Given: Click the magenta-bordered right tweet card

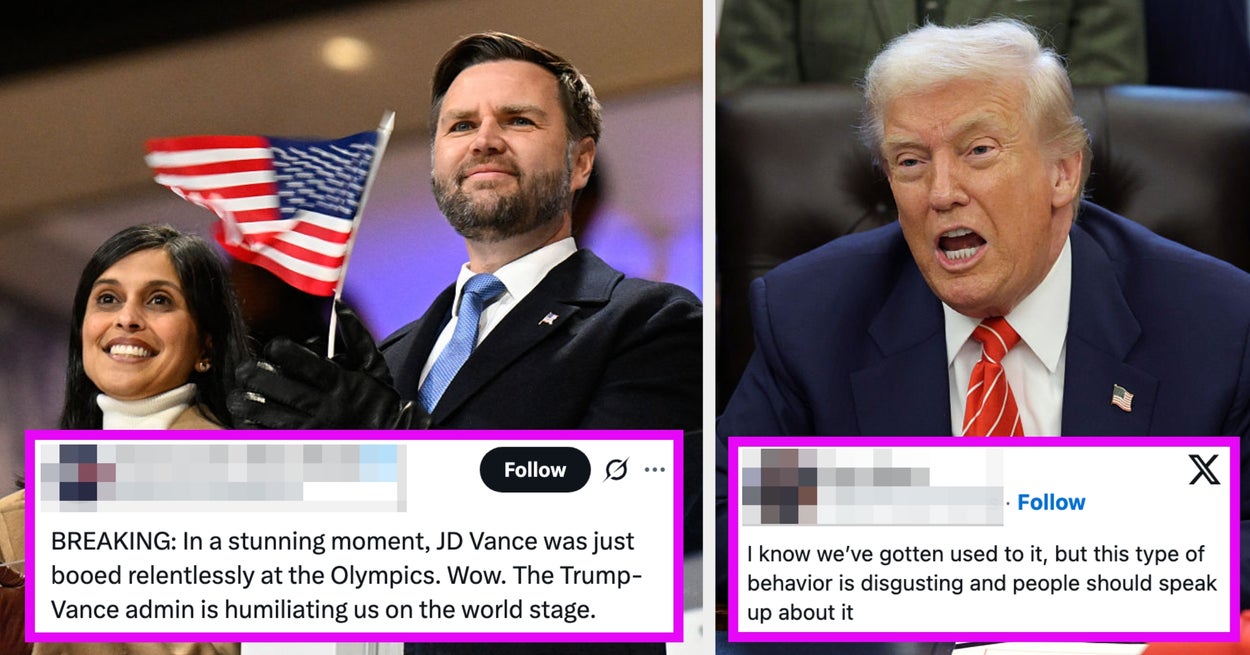Looking at the screenshot, I should pos(984,538).
